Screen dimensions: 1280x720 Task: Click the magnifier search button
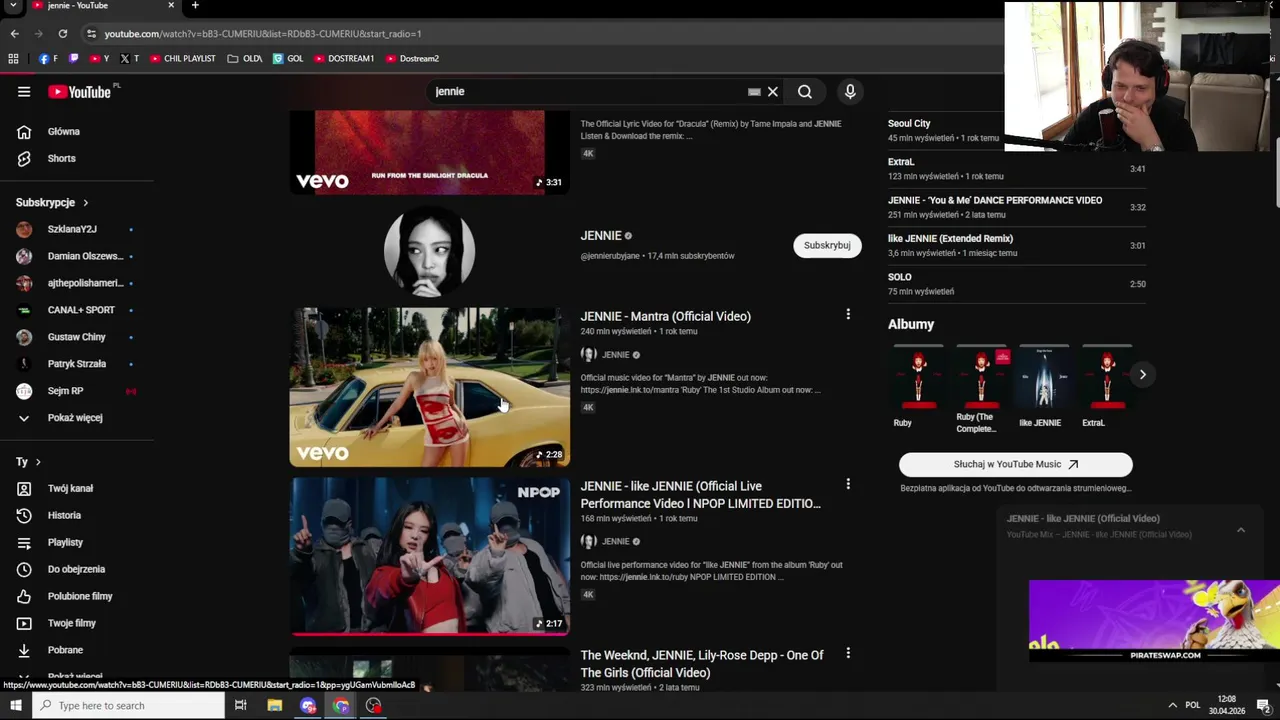click(805, 92)
